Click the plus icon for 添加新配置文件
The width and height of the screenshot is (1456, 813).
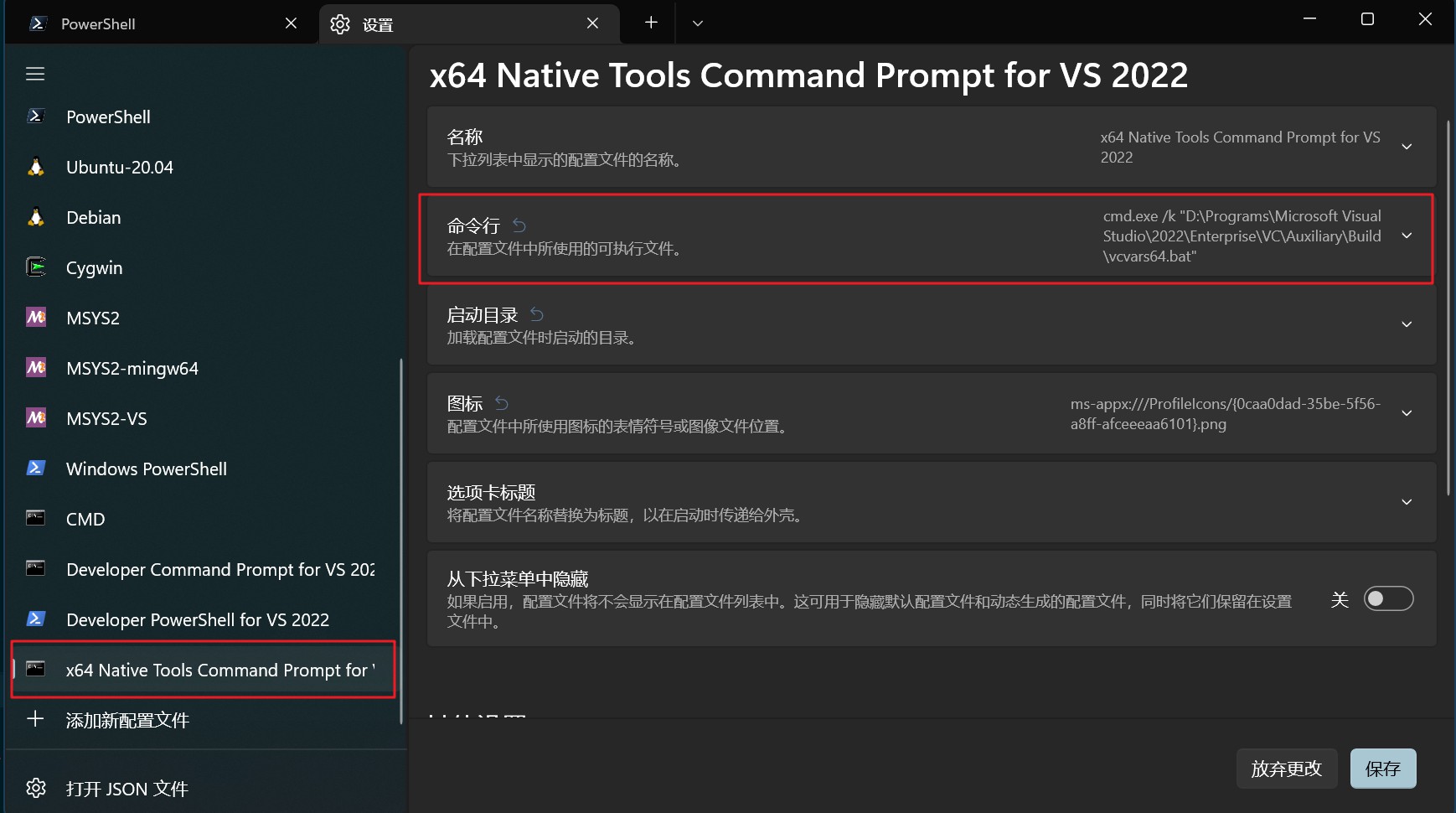click(35, 719)
